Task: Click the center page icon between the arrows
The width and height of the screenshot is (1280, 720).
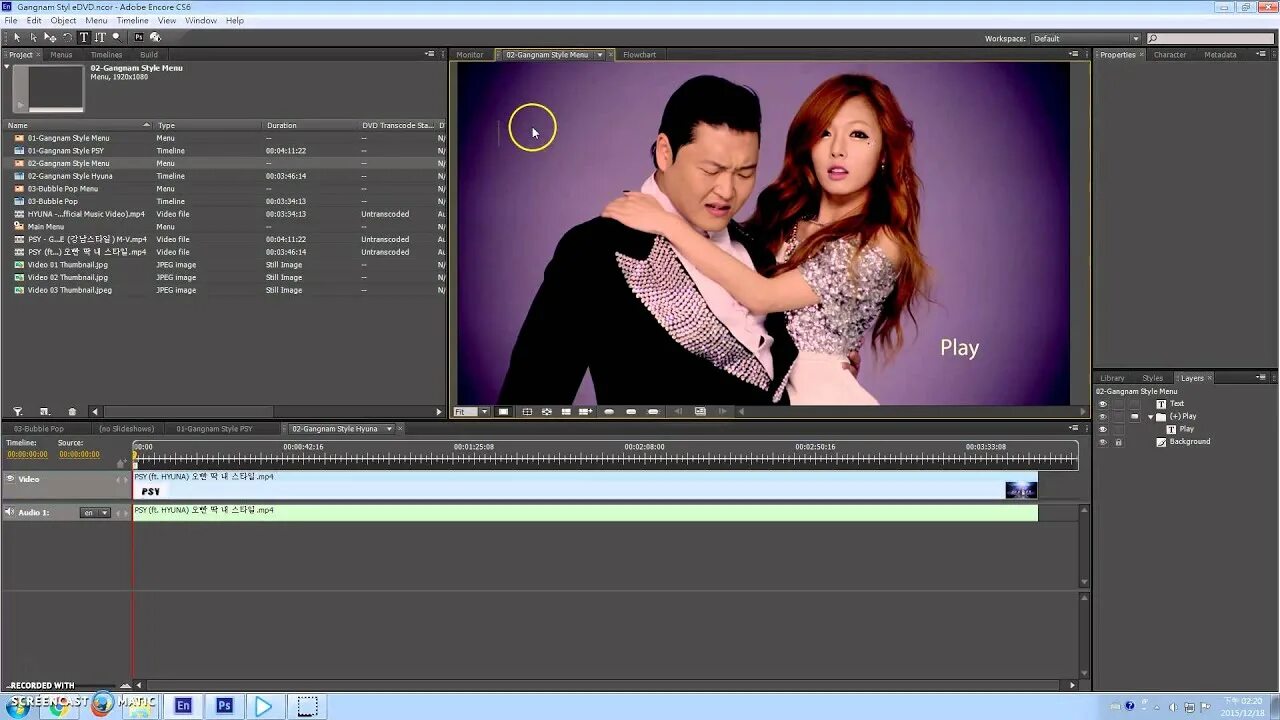Action: 700,411
